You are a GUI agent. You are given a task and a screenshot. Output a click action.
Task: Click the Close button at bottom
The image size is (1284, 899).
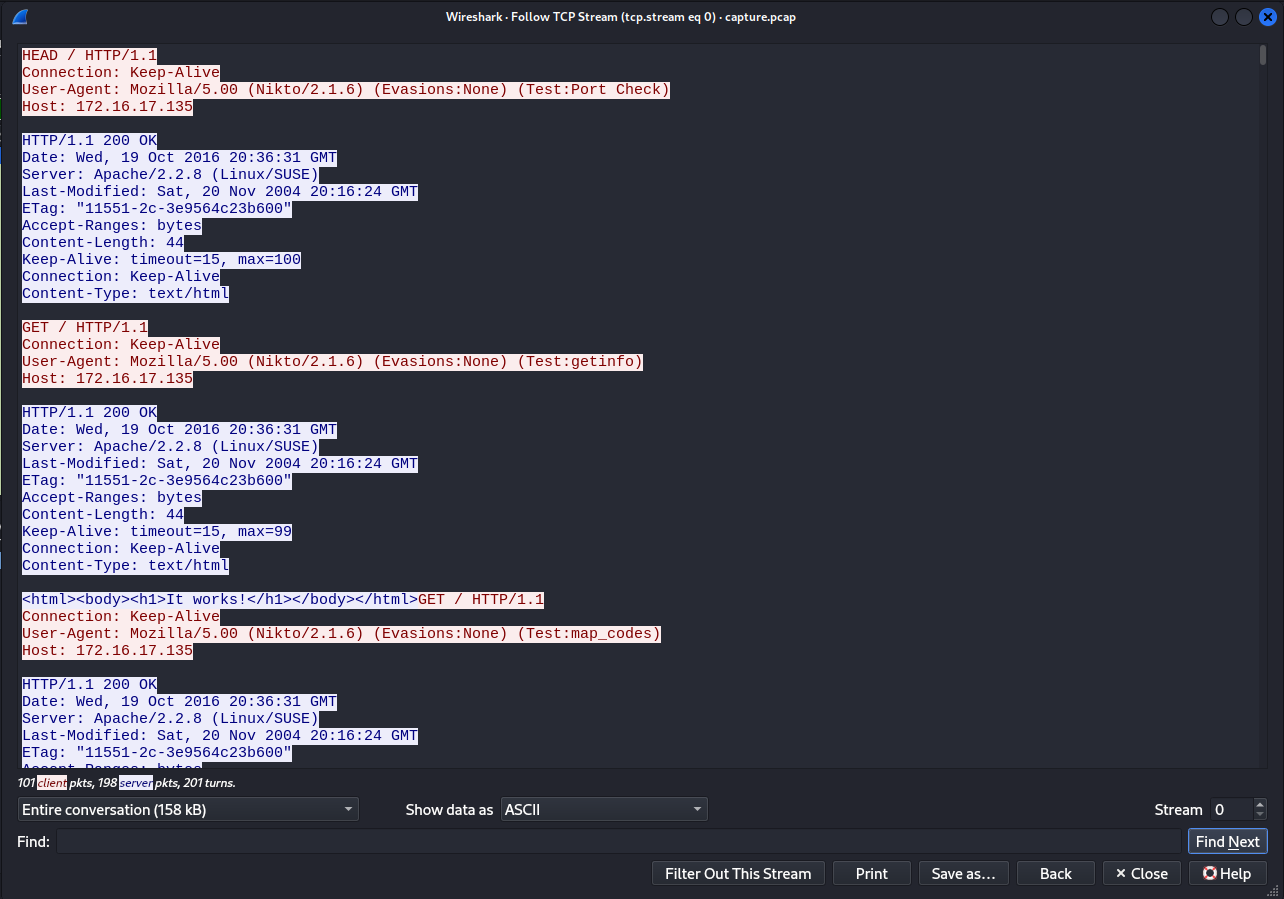click(1142, 873)
